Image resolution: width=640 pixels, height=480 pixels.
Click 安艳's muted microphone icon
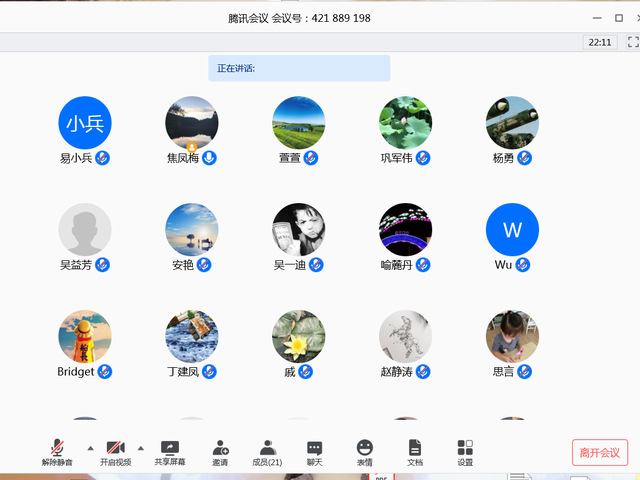tap(204, 265)
